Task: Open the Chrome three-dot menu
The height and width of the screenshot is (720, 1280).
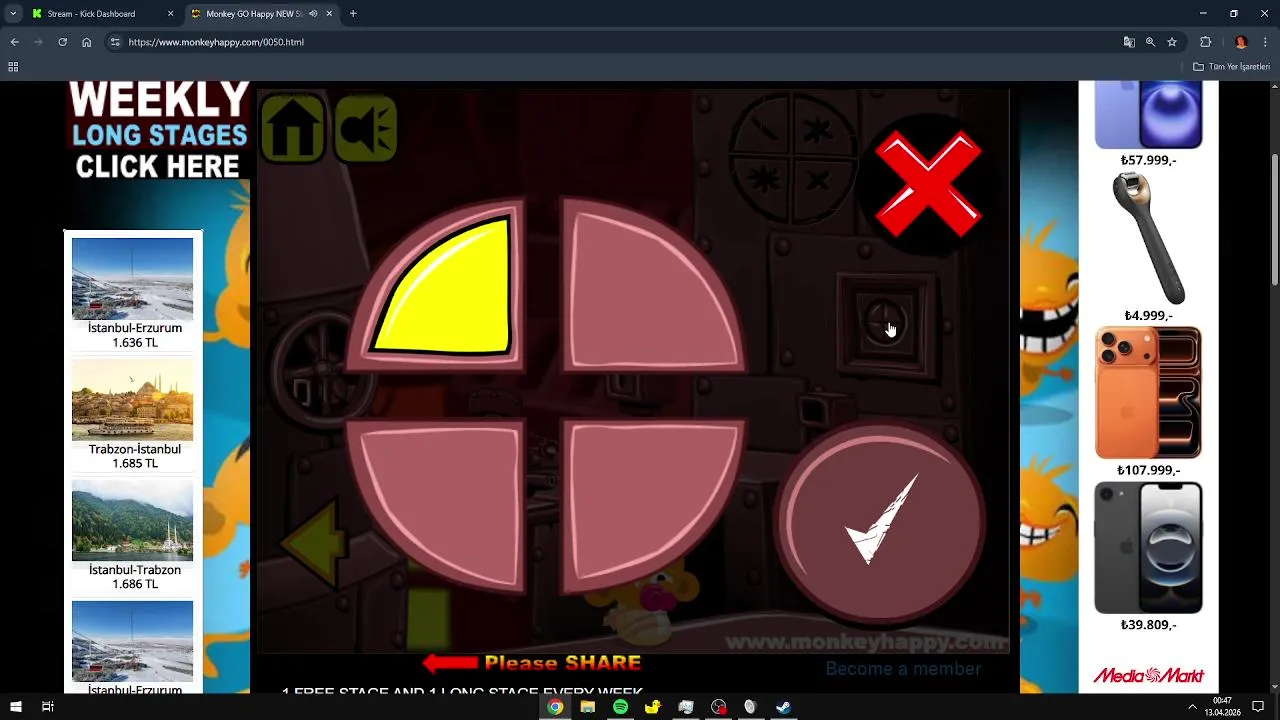Action: coord(1265,42)
